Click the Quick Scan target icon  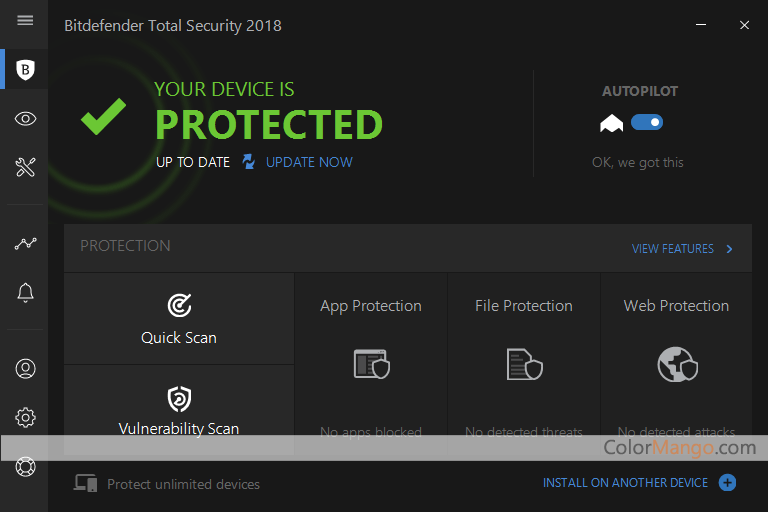tap(179, 305)
